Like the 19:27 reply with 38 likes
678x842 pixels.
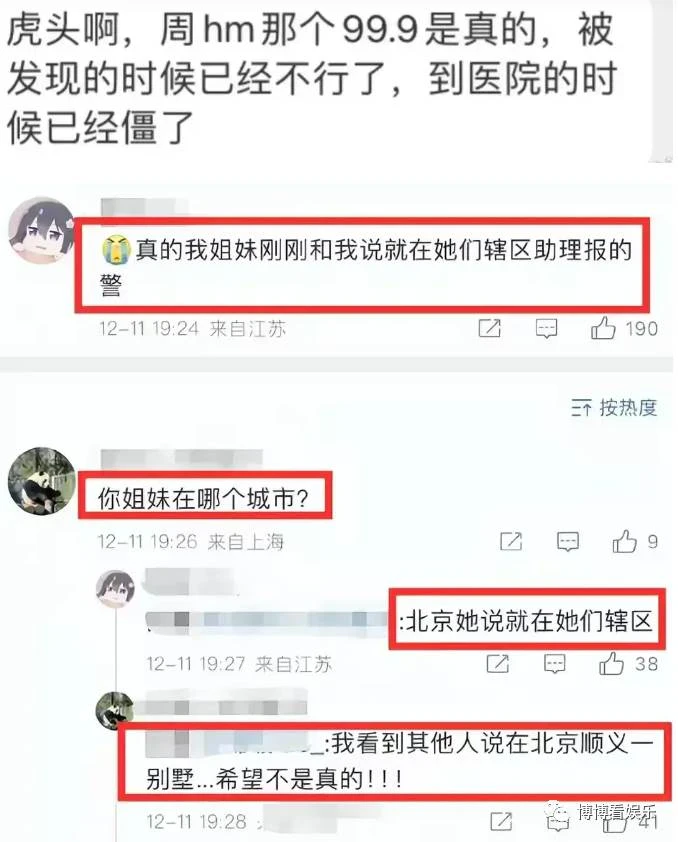tap(611, 664)
